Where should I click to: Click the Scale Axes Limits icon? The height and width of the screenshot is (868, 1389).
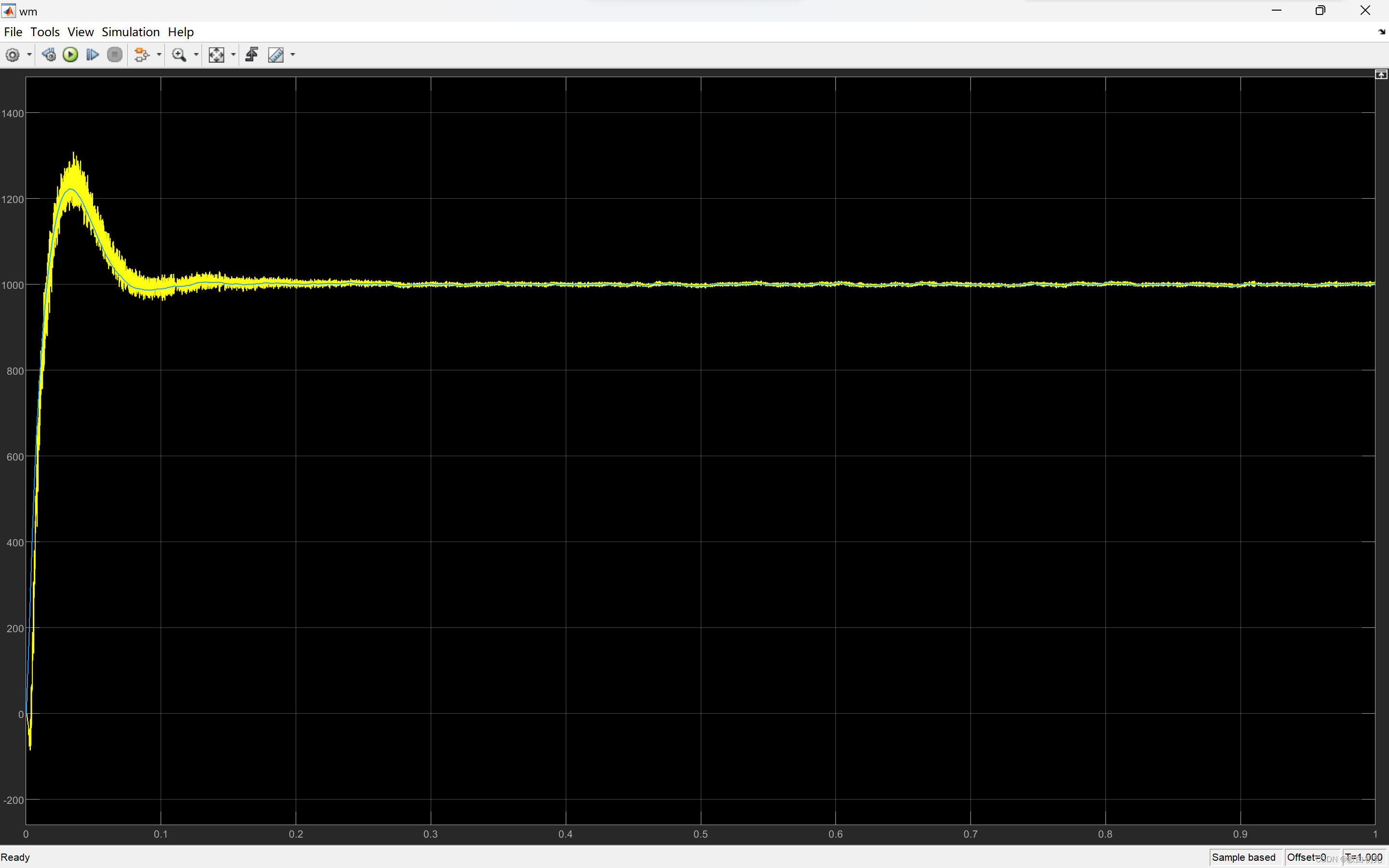217,55
